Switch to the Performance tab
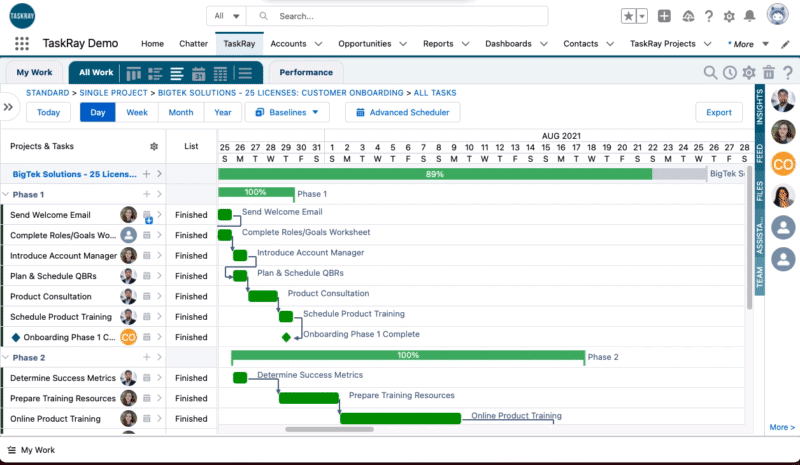This screenshot has height=465, width=800. [306, 72]
